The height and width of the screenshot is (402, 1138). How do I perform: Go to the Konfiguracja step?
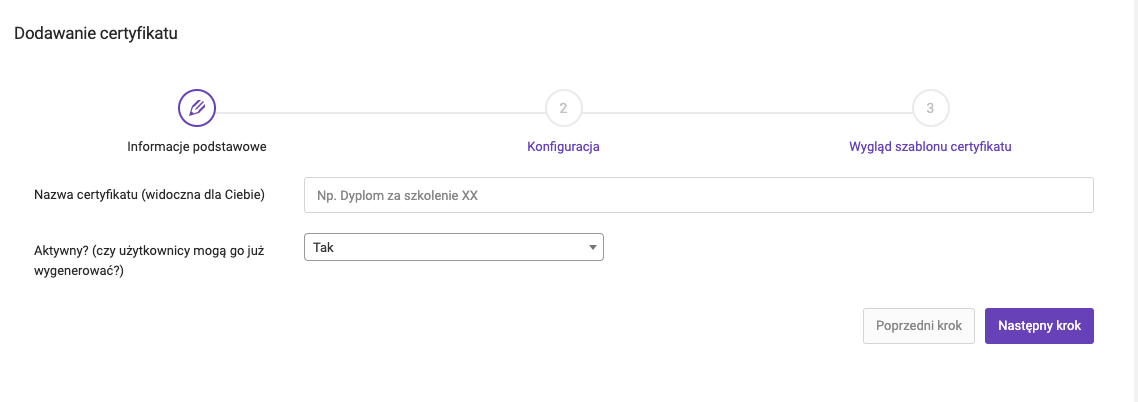pos(563,147)
